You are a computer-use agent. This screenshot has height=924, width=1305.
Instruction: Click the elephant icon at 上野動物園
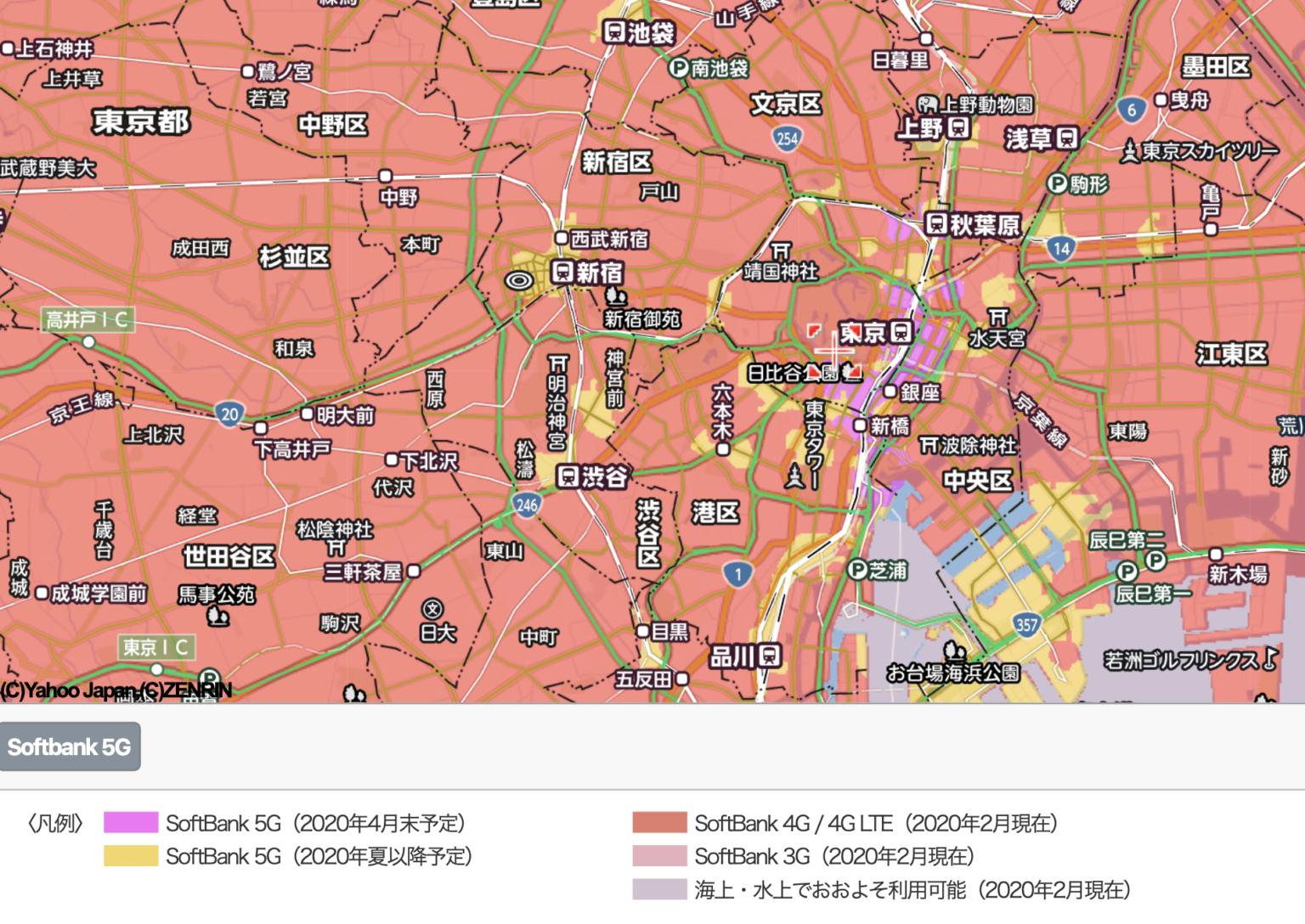926,102
